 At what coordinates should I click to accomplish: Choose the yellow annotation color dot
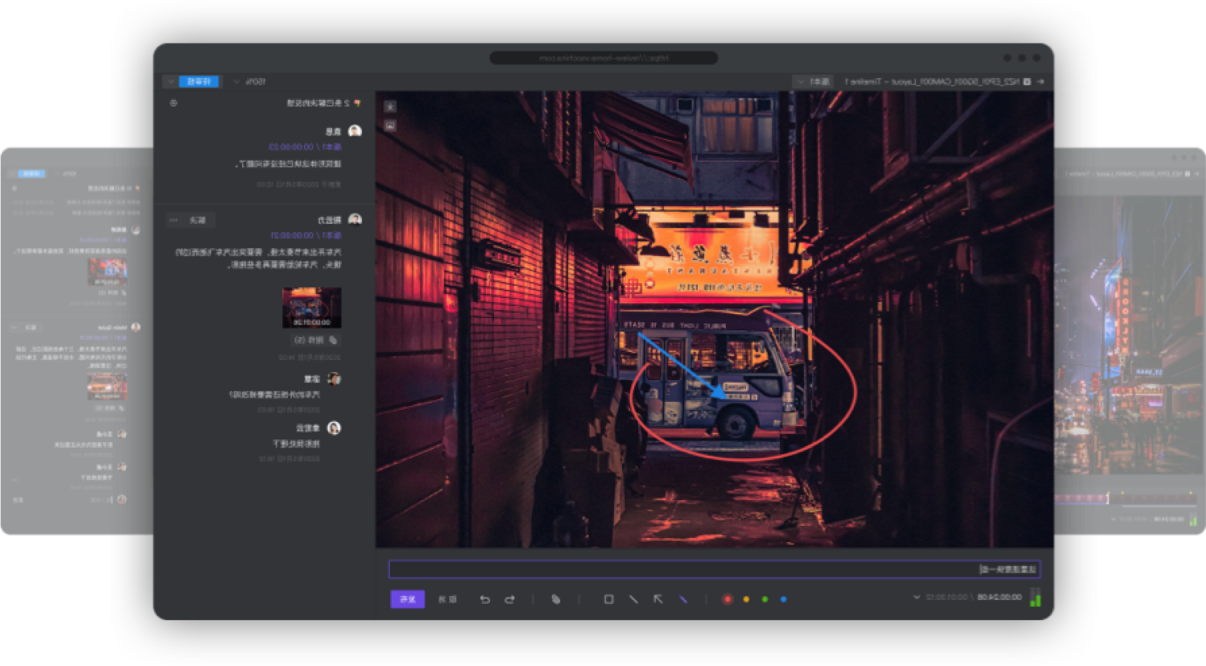(746, 599)
